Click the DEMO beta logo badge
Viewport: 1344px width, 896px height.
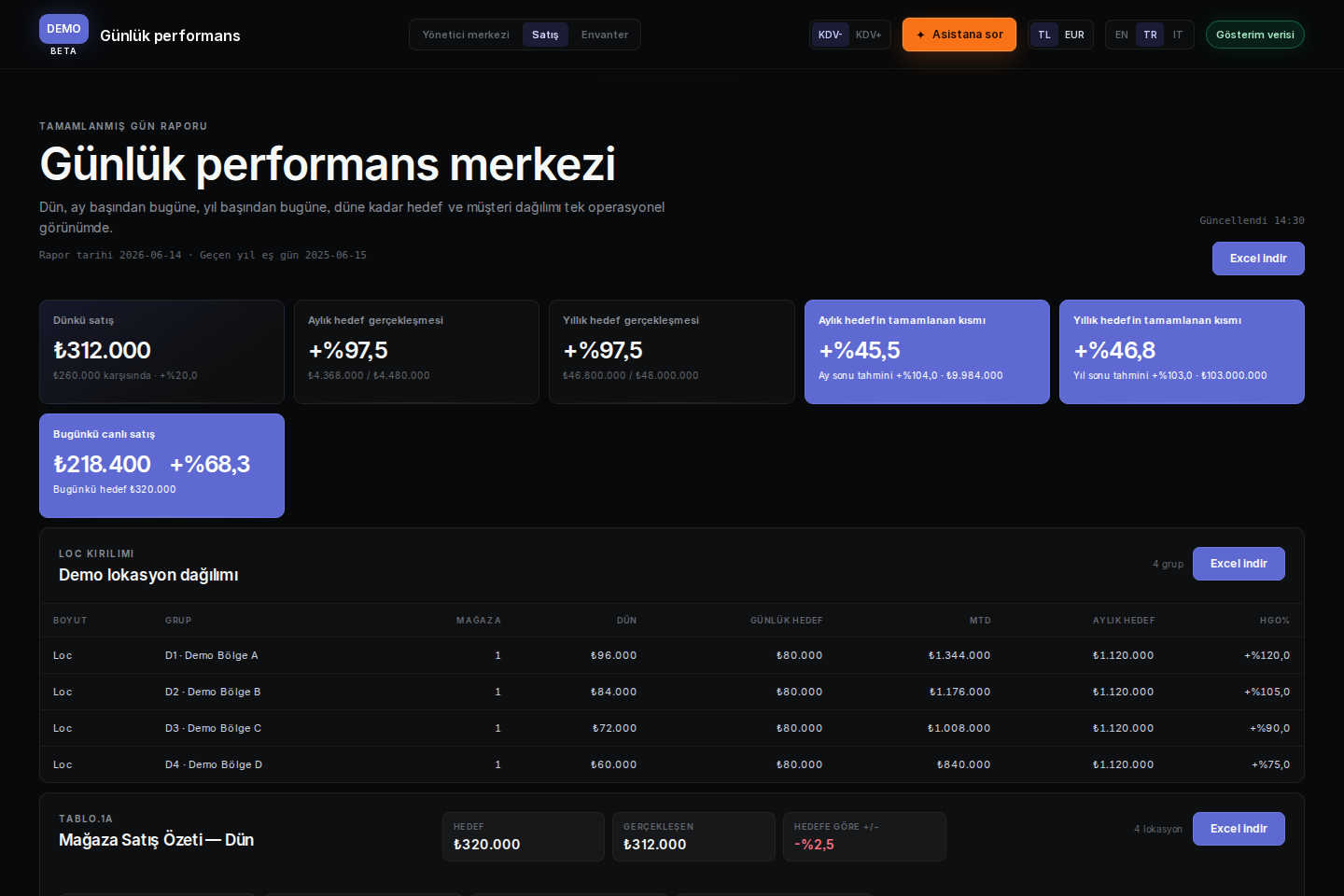pyautogui.click(x=63, y=35)
